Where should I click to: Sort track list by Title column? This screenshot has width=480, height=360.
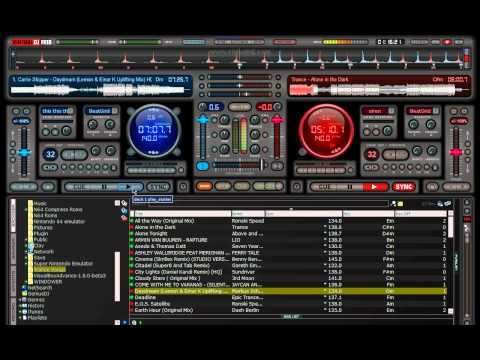(182, 213)
